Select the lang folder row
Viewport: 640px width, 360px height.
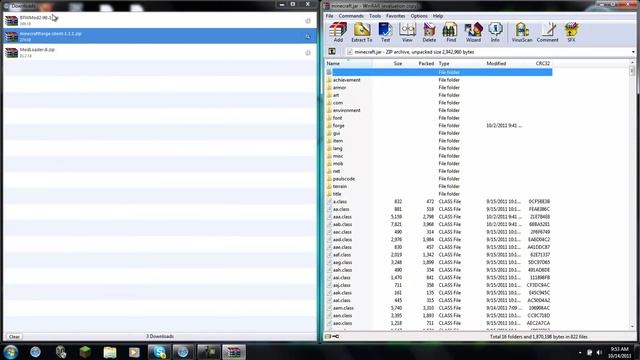coord(439,149)
